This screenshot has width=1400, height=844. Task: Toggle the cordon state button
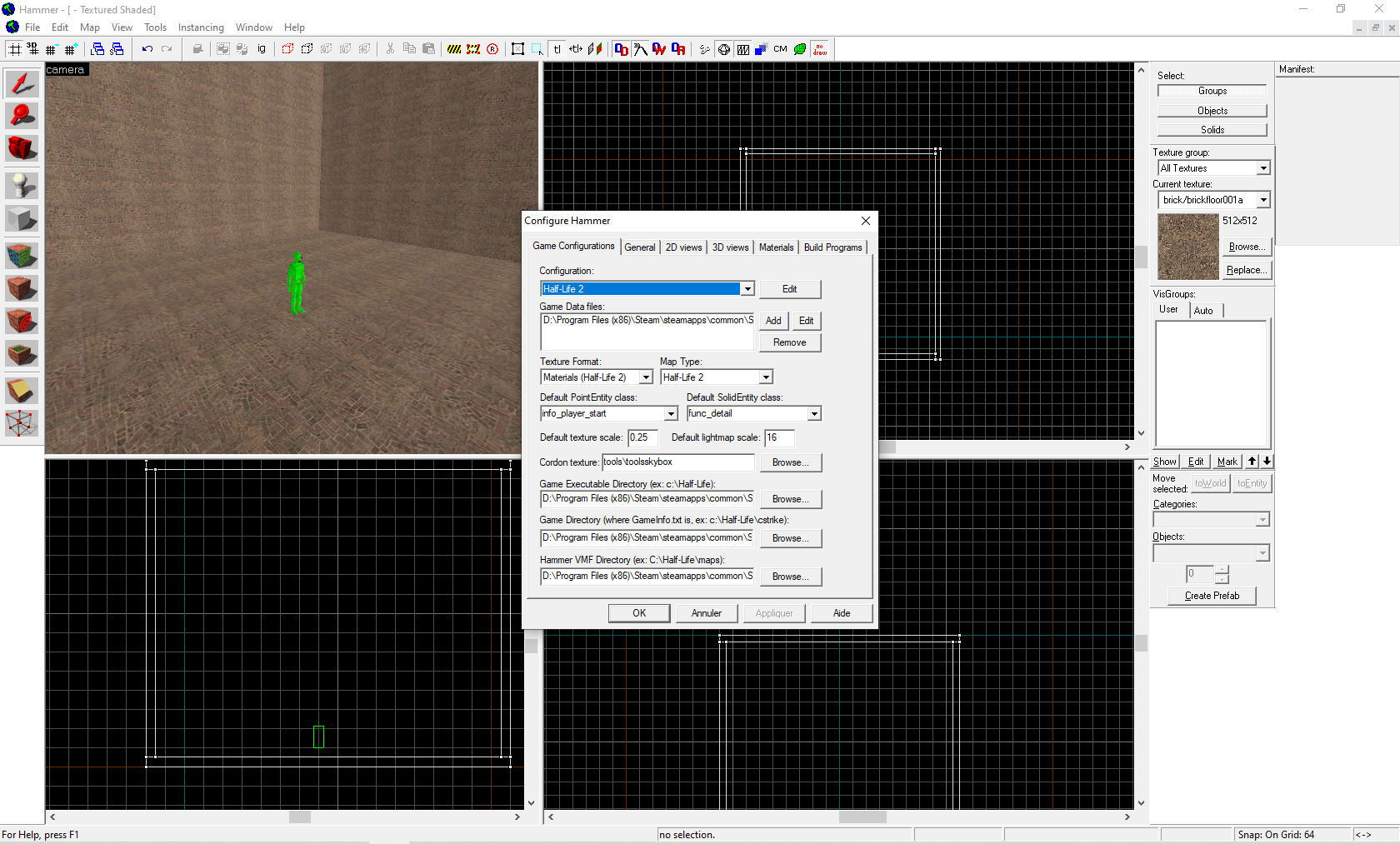[454, 49]
